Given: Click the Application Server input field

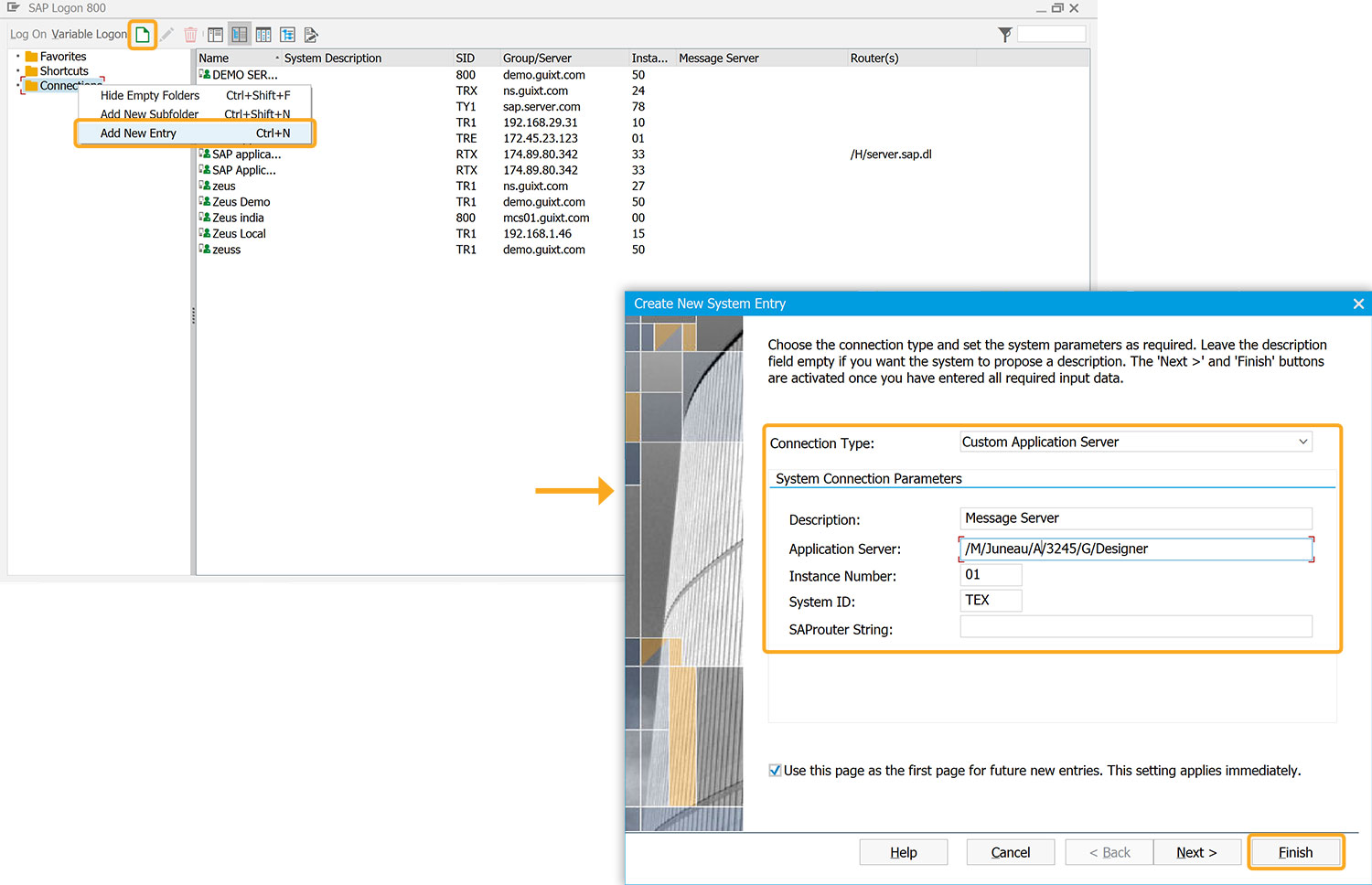Looking at the screenshot, I should (1136, 549).
